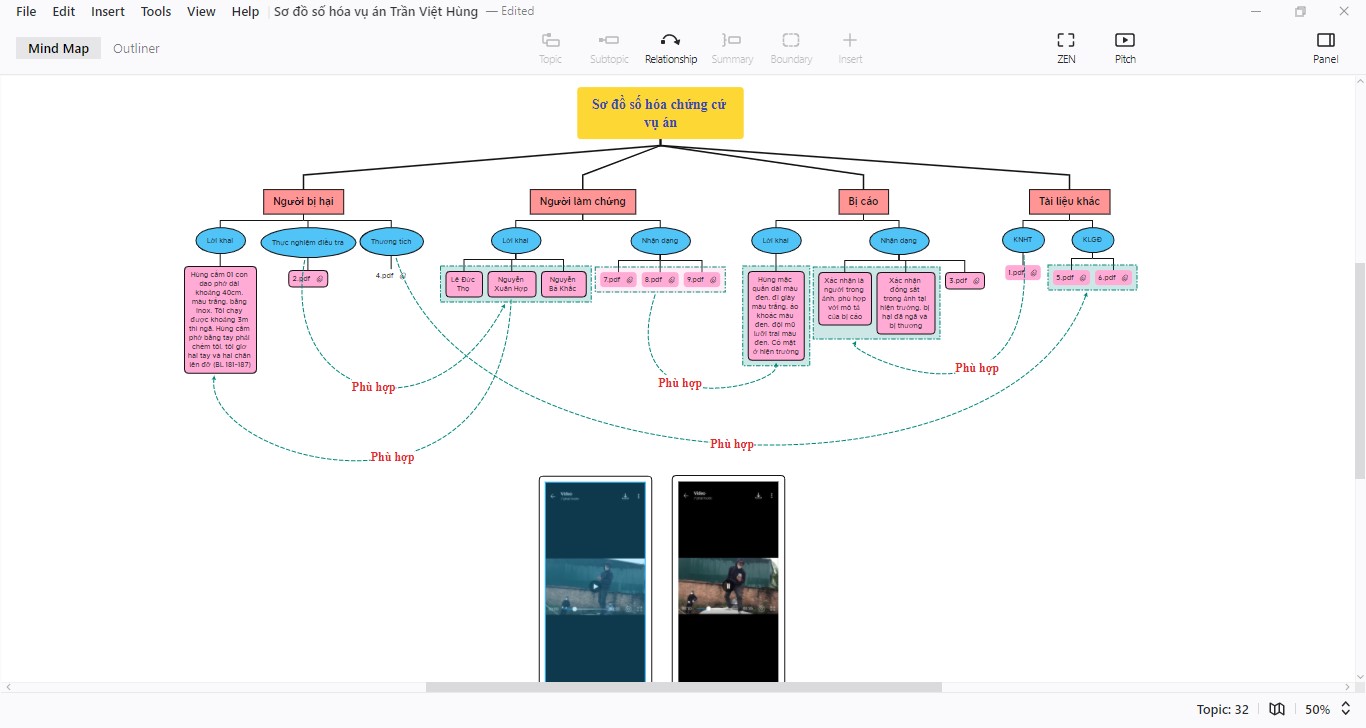
Task: Click the Boundary toolbar icon
Action: (x=791, y=40)
